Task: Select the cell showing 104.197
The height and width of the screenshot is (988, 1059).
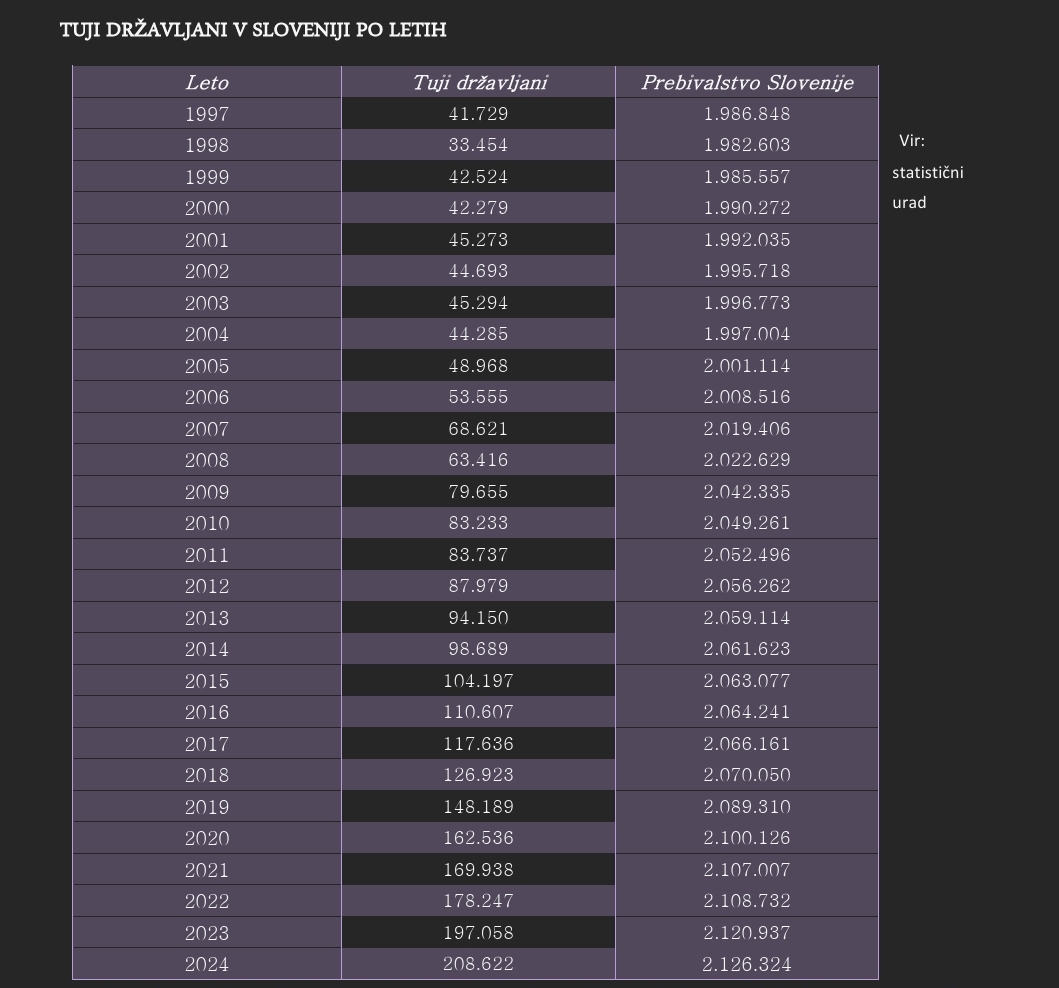Action: [478, 681]
